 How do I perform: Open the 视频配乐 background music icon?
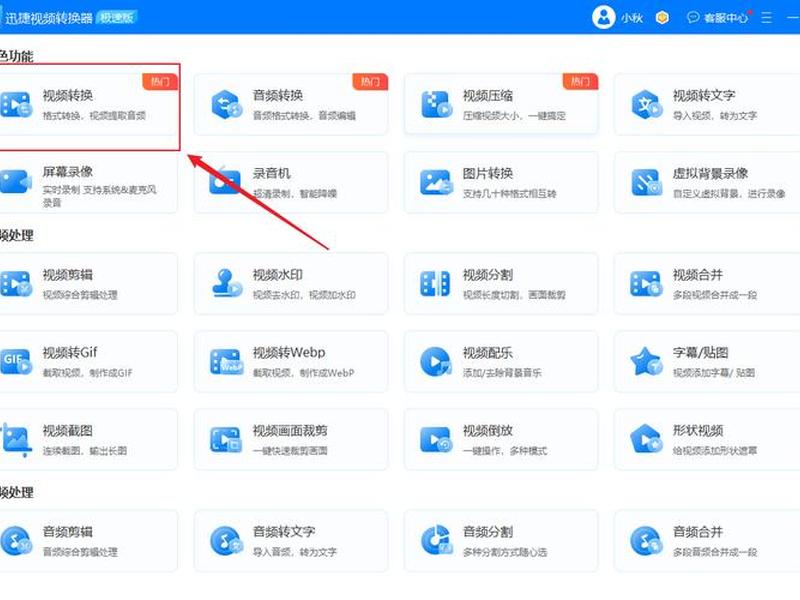[x=436, y=361]
